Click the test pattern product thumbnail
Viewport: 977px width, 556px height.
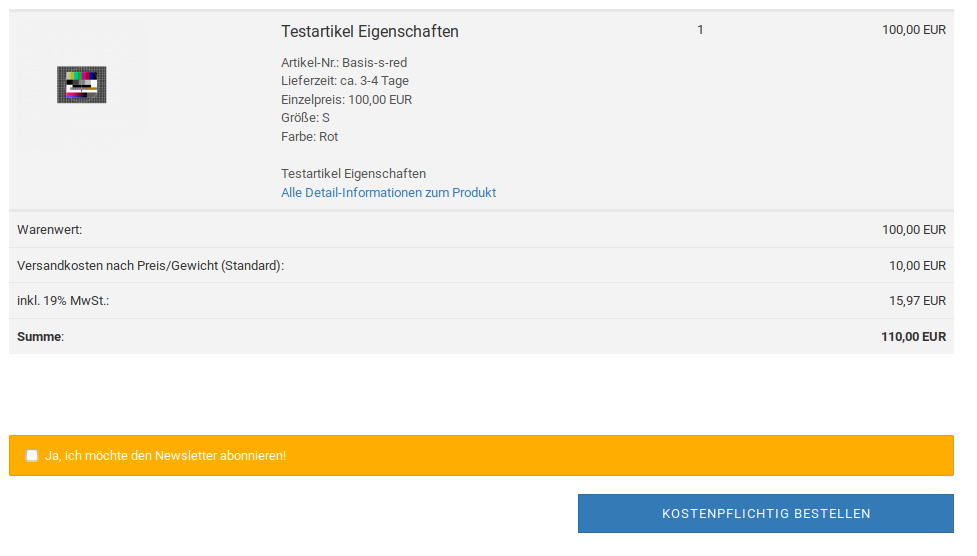[82, 85]
